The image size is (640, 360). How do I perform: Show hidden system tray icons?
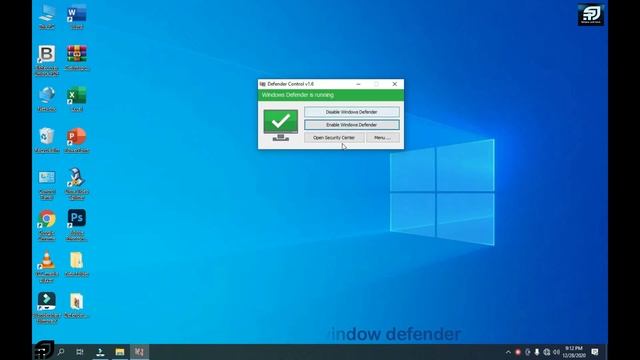[x=508, y=352]
